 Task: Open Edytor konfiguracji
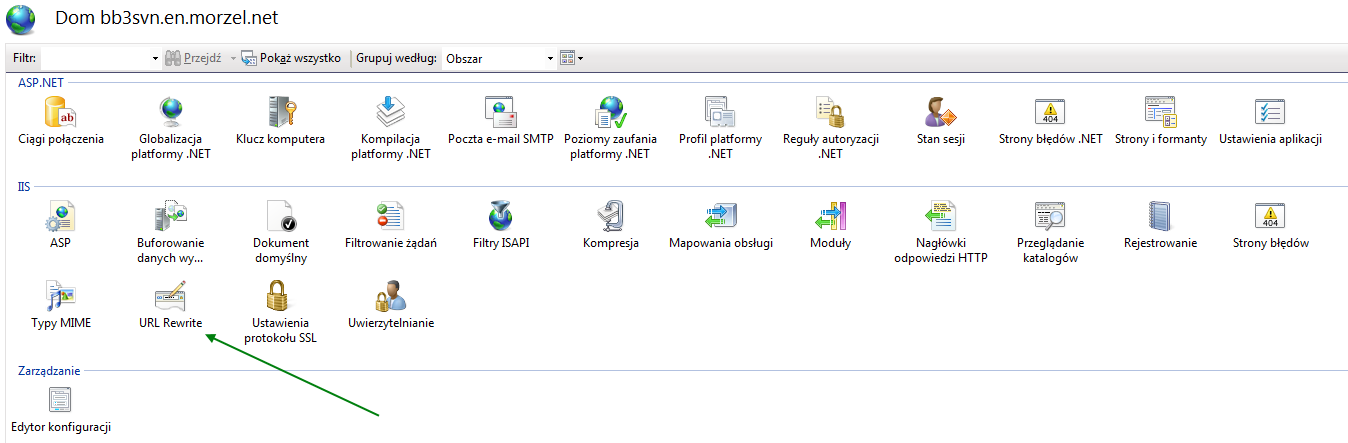click(x=61, y=410)
